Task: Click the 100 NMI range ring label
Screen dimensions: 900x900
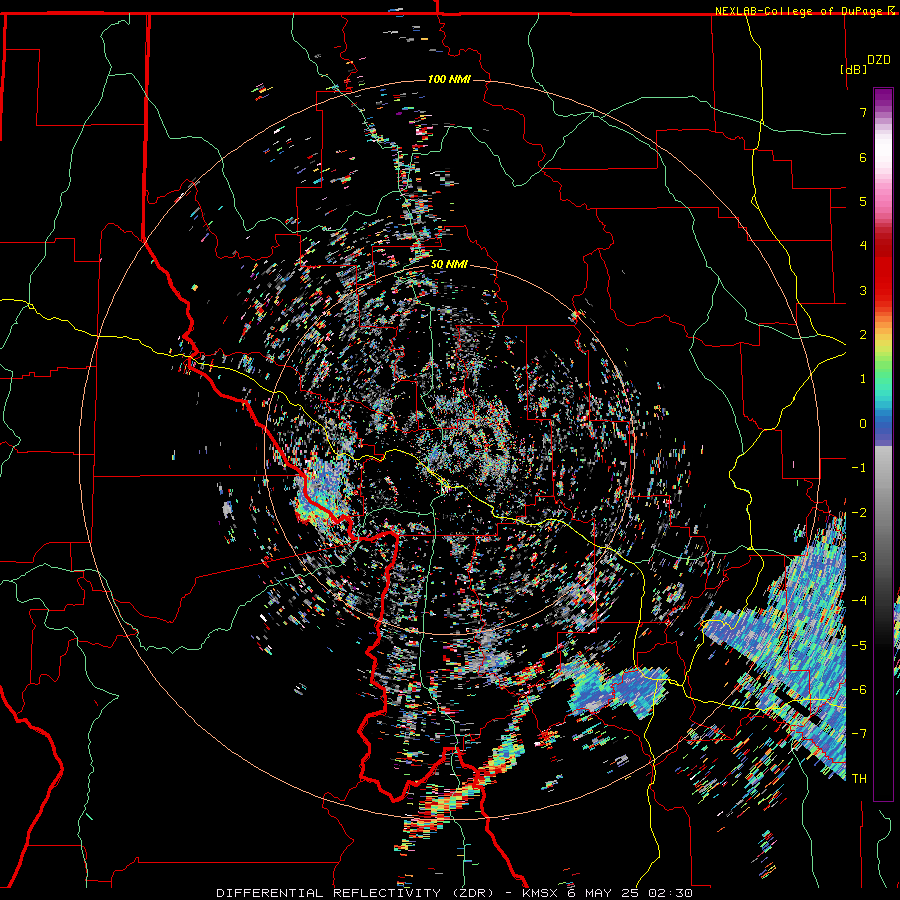Action: [x=449, y=79]
